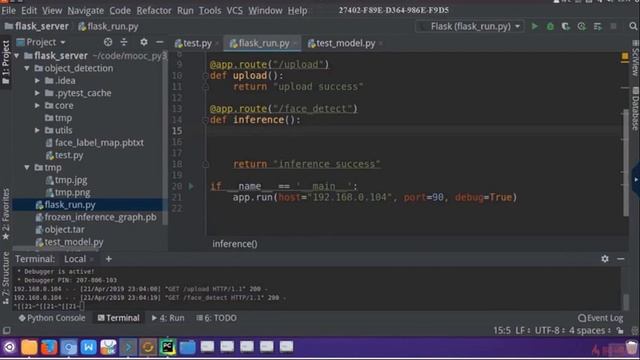
Task: Click the 15:5 caret position in status bar
Action: [x=502, y=330]
